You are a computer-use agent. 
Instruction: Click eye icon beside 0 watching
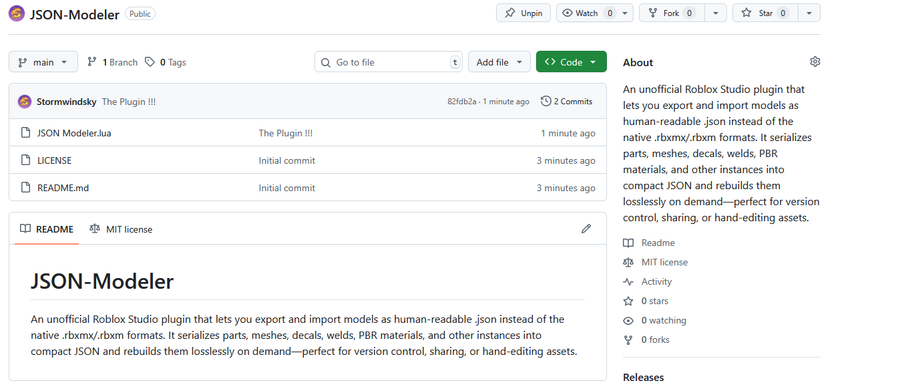point(629,320)
